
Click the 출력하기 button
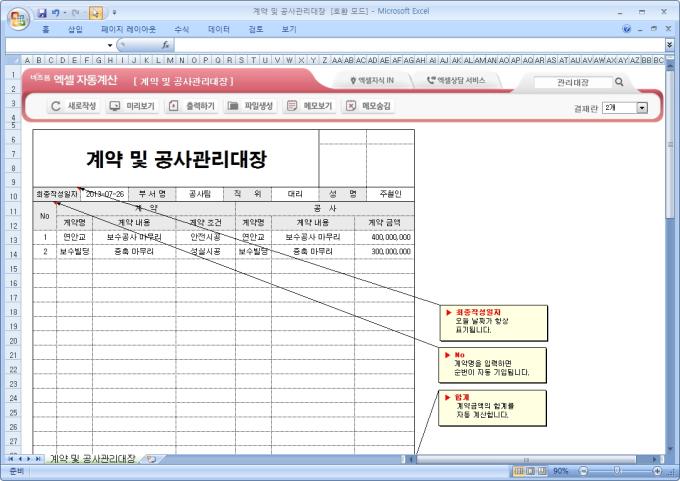click(191, 106)
